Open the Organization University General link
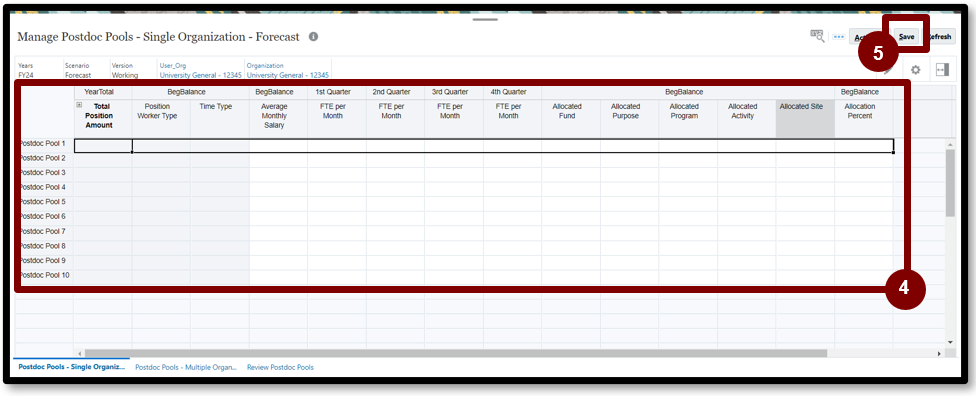The image size is (976, 396). pos(288,75)
